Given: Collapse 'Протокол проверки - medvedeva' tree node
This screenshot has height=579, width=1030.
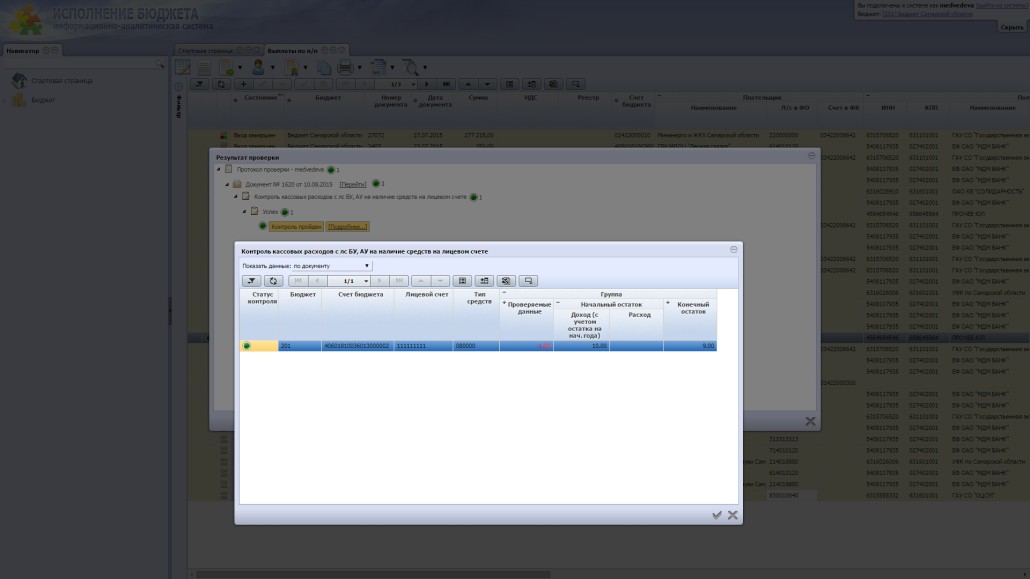Looking at the screenshot, I should click(219, 170).
